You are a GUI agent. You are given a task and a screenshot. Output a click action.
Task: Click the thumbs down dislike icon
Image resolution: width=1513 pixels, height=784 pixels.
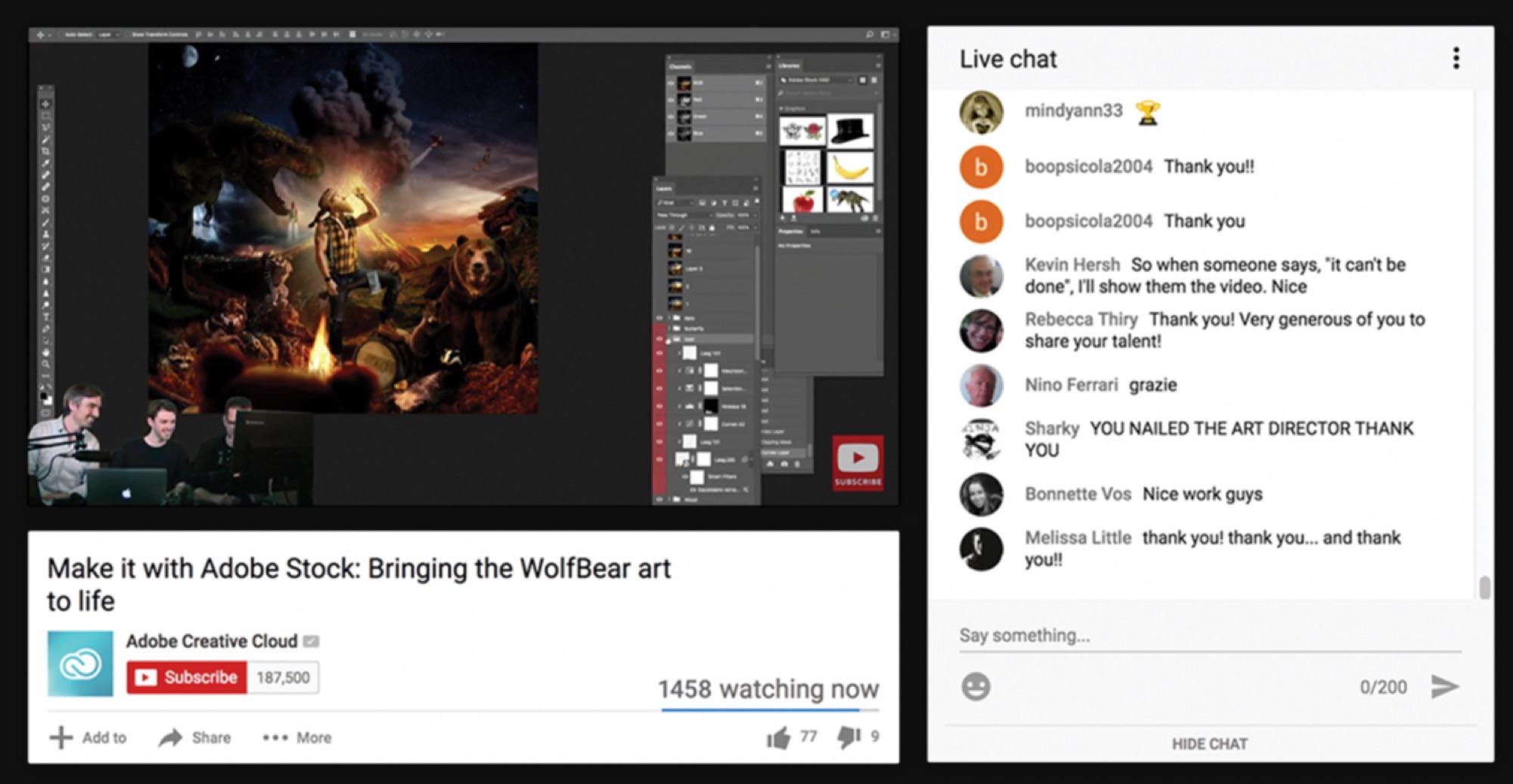849,737
